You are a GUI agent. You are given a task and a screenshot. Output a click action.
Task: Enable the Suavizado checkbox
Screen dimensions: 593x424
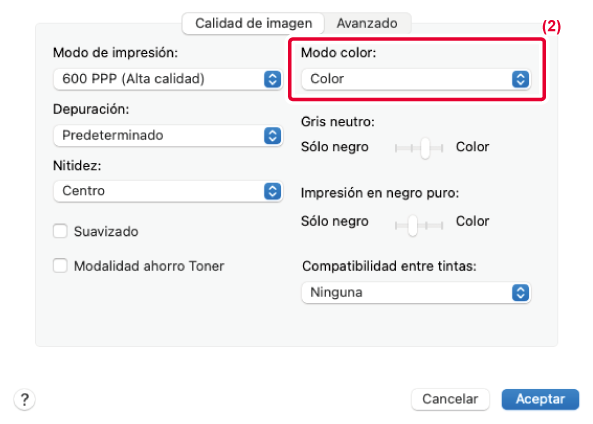click(x=60, y=231)
